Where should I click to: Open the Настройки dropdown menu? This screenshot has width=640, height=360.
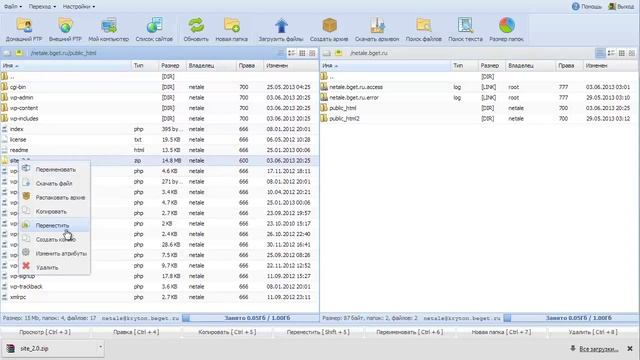coord(79,7)
